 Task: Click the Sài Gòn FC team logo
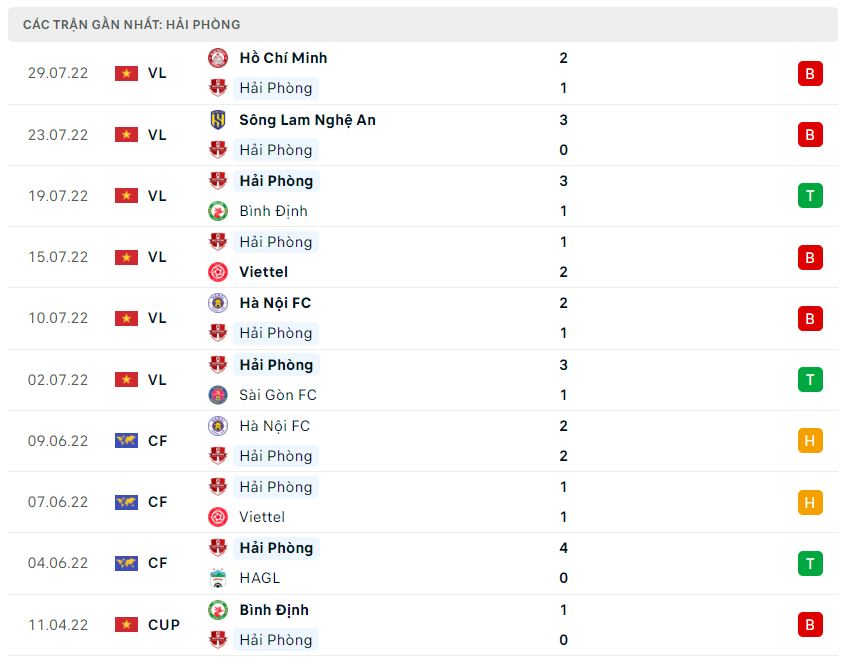tap(217, 395)
